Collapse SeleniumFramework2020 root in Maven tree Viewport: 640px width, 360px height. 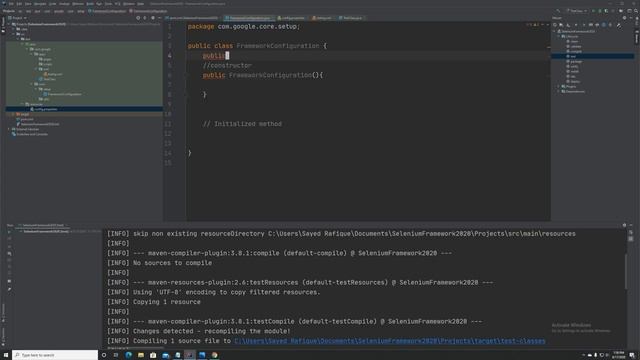(554, 31)
